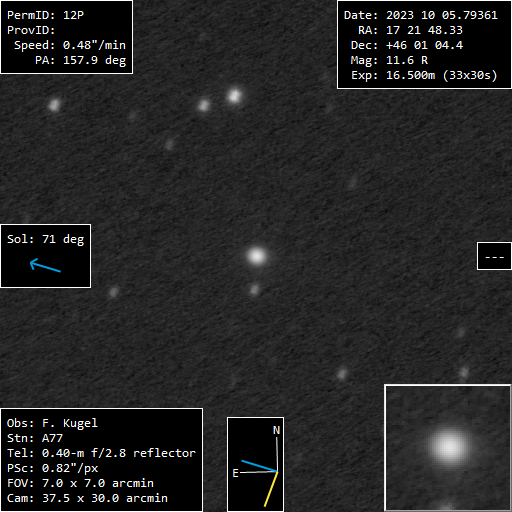
Task: Click the PermID: 12P label
Action: [46, 15]
